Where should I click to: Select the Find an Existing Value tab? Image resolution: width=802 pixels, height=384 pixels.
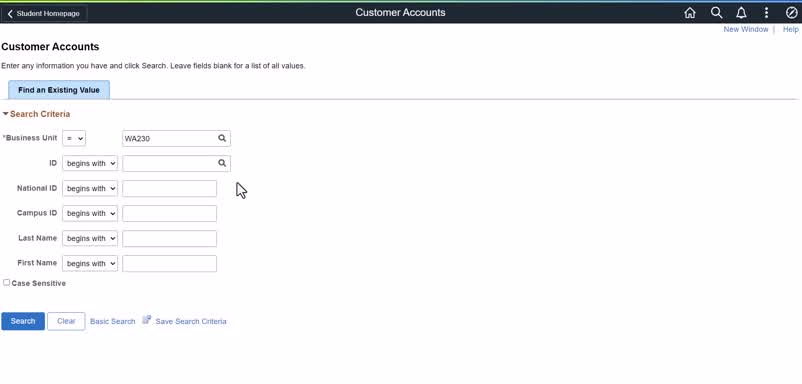(x=59, y=90)
